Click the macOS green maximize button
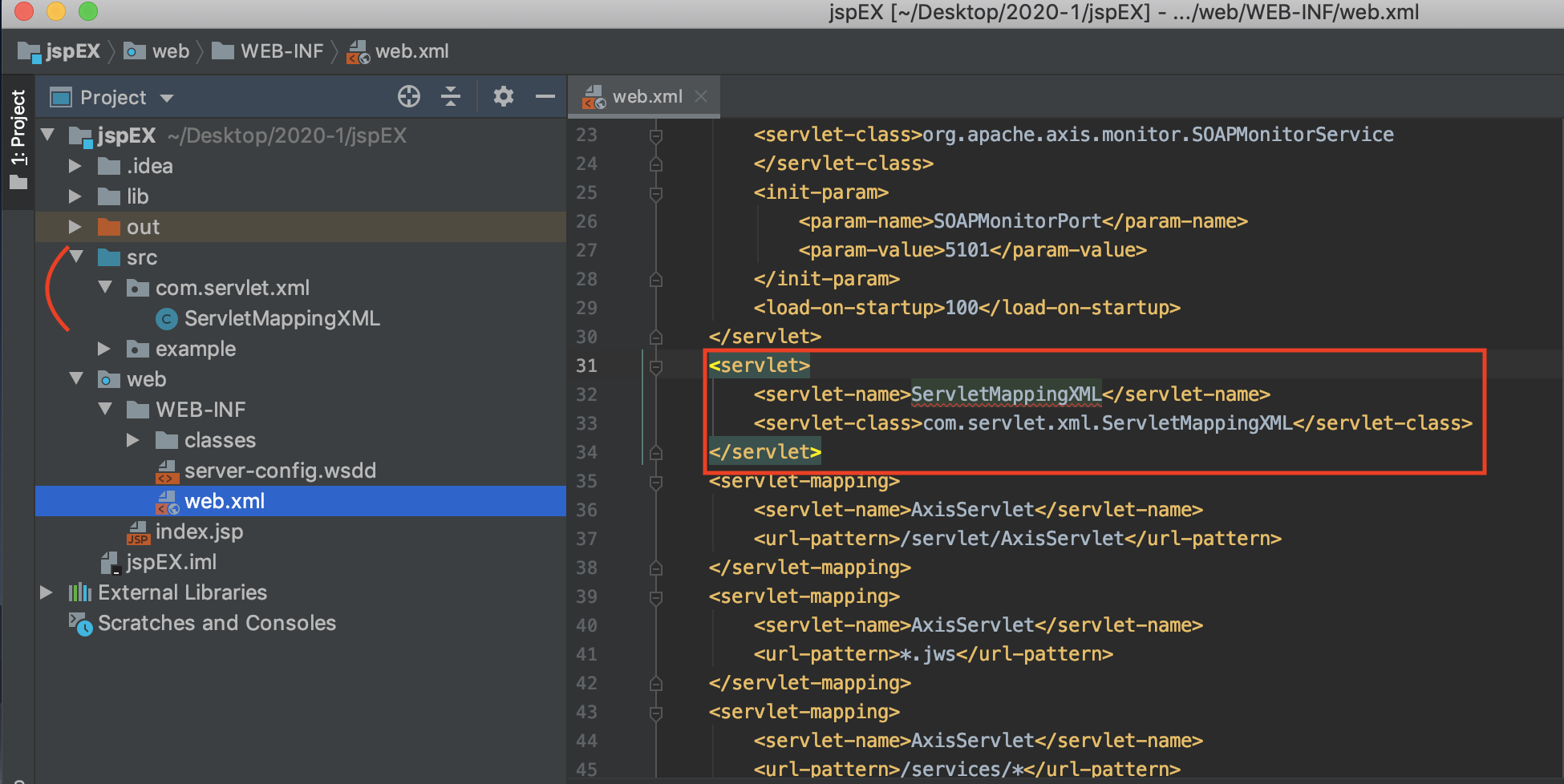This screenshot has width=1564, height=784. tap(88, 11)
